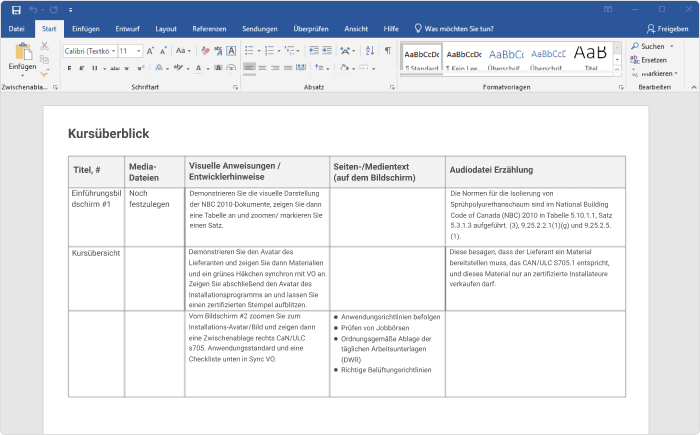This screenshot has width=700, height=435.
Task: Click the Freigeben share button
Action: coord(667,29)
